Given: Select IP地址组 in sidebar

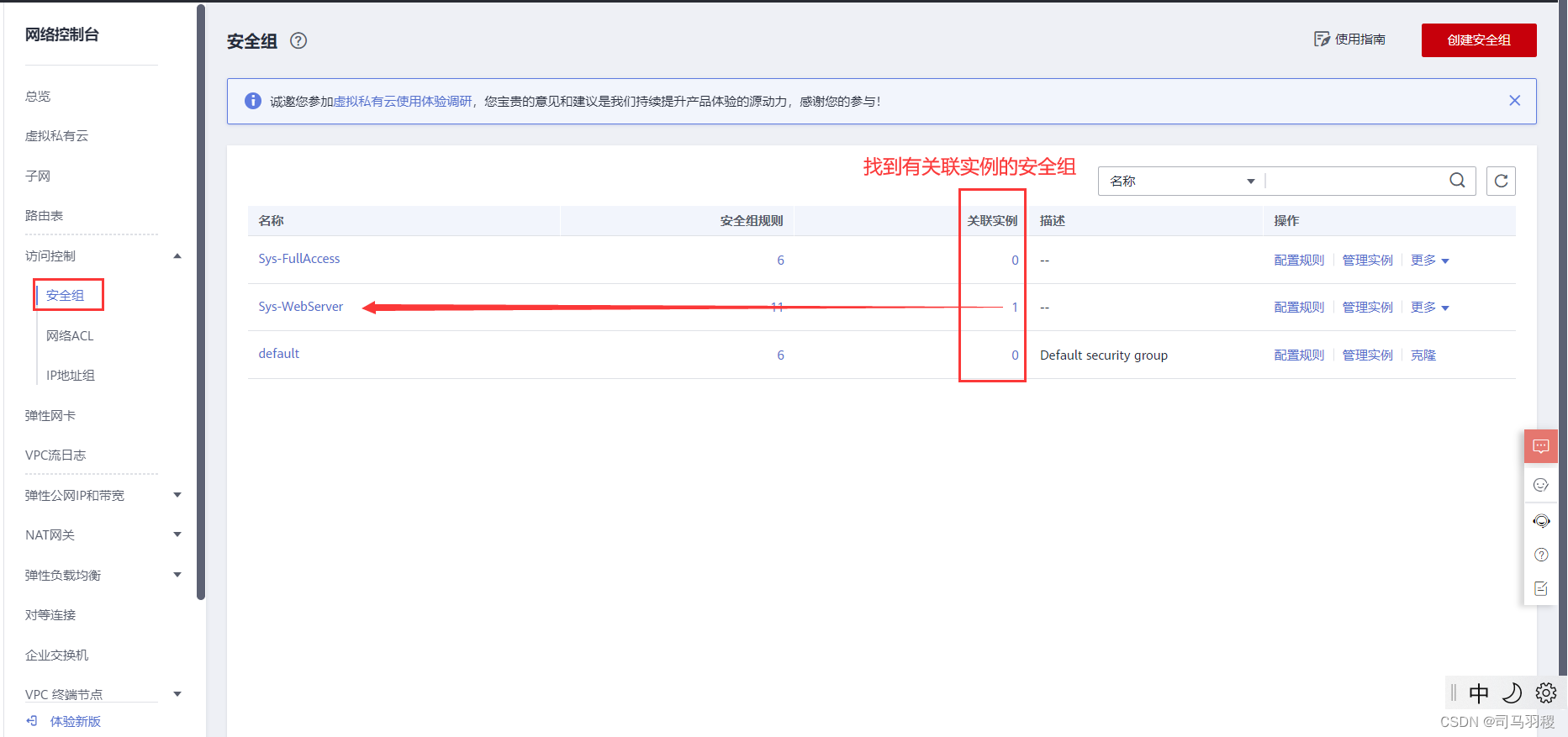Looking at the screenshot, I should 71,376.
